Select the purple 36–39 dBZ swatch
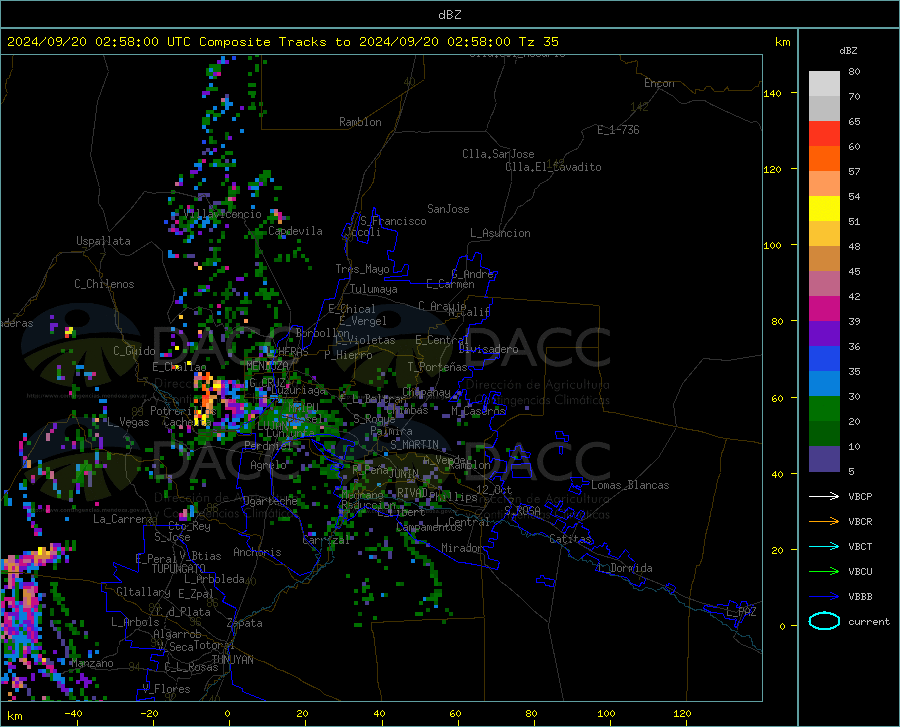The width and height of the screenshot is (900, 727). pyautogui.click(x=824, y=334)
